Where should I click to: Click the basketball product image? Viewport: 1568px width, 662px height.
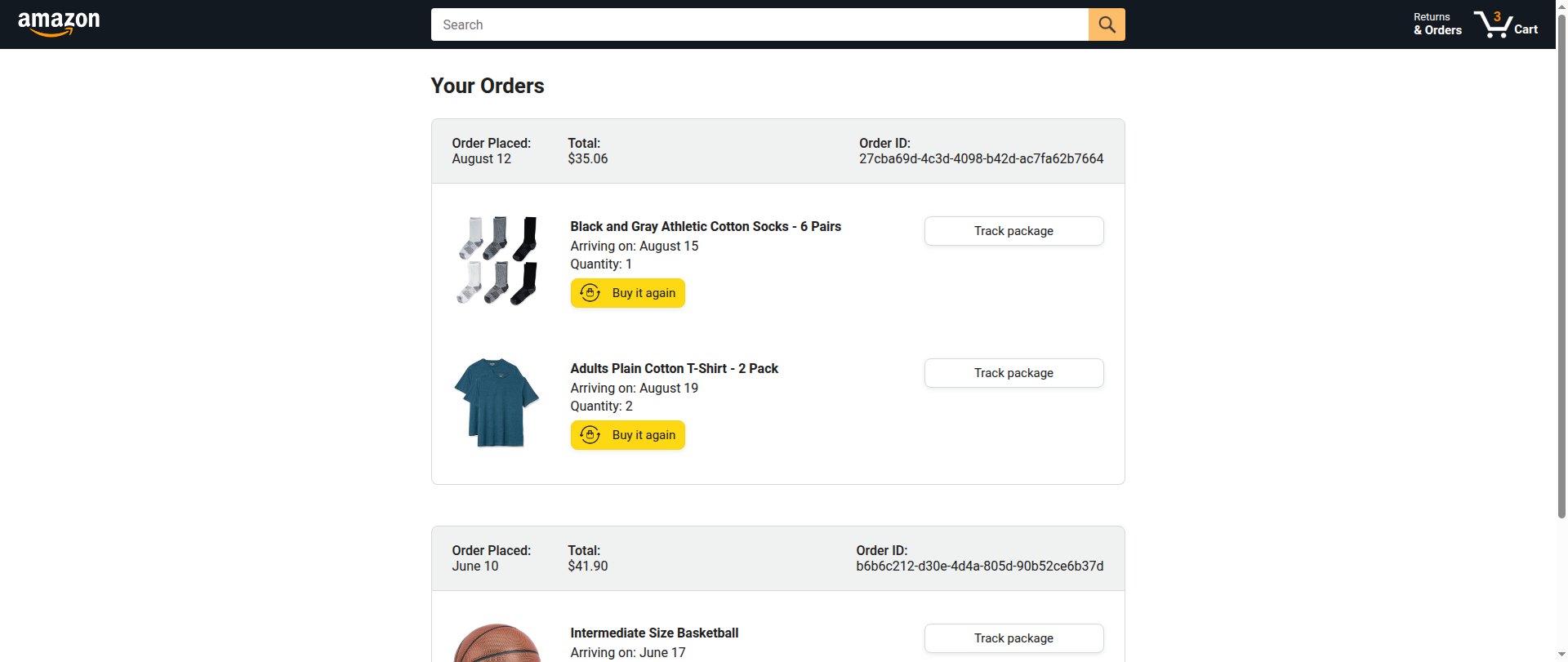click(497, 645)
